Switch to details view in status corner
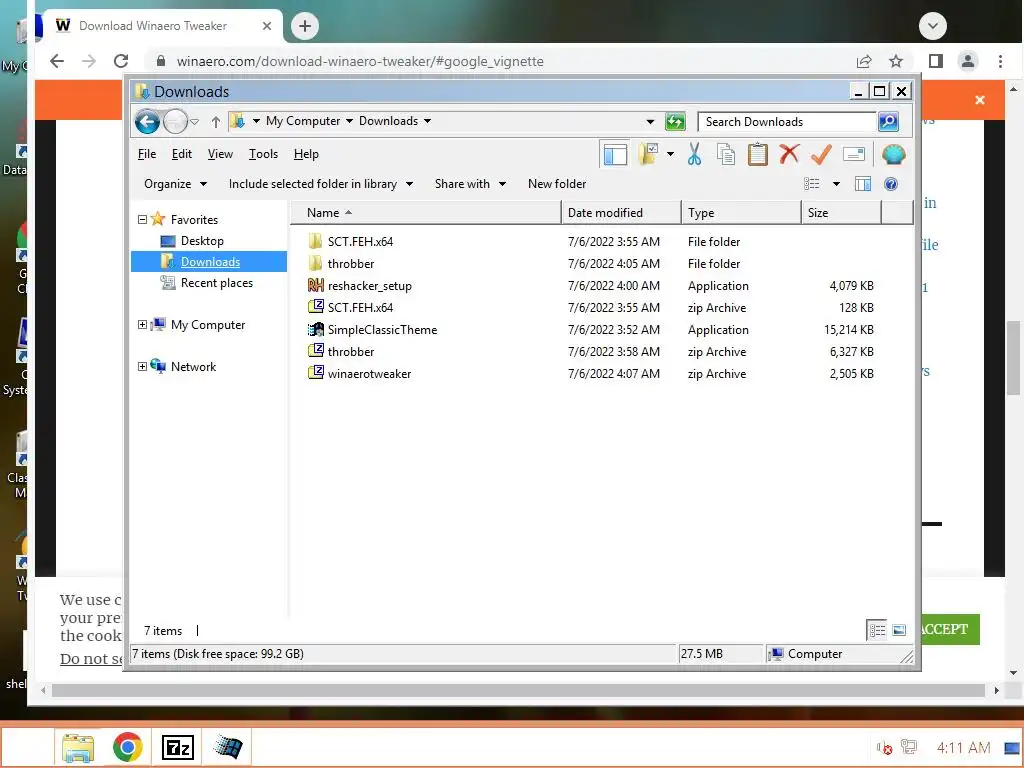The width and height of the screenshot is (1024, 768). [877, 630]
